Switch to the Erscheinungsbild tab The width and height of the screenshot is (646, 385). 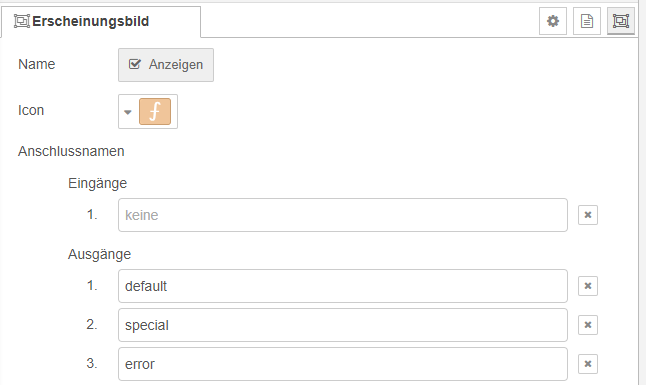[101, 21]
